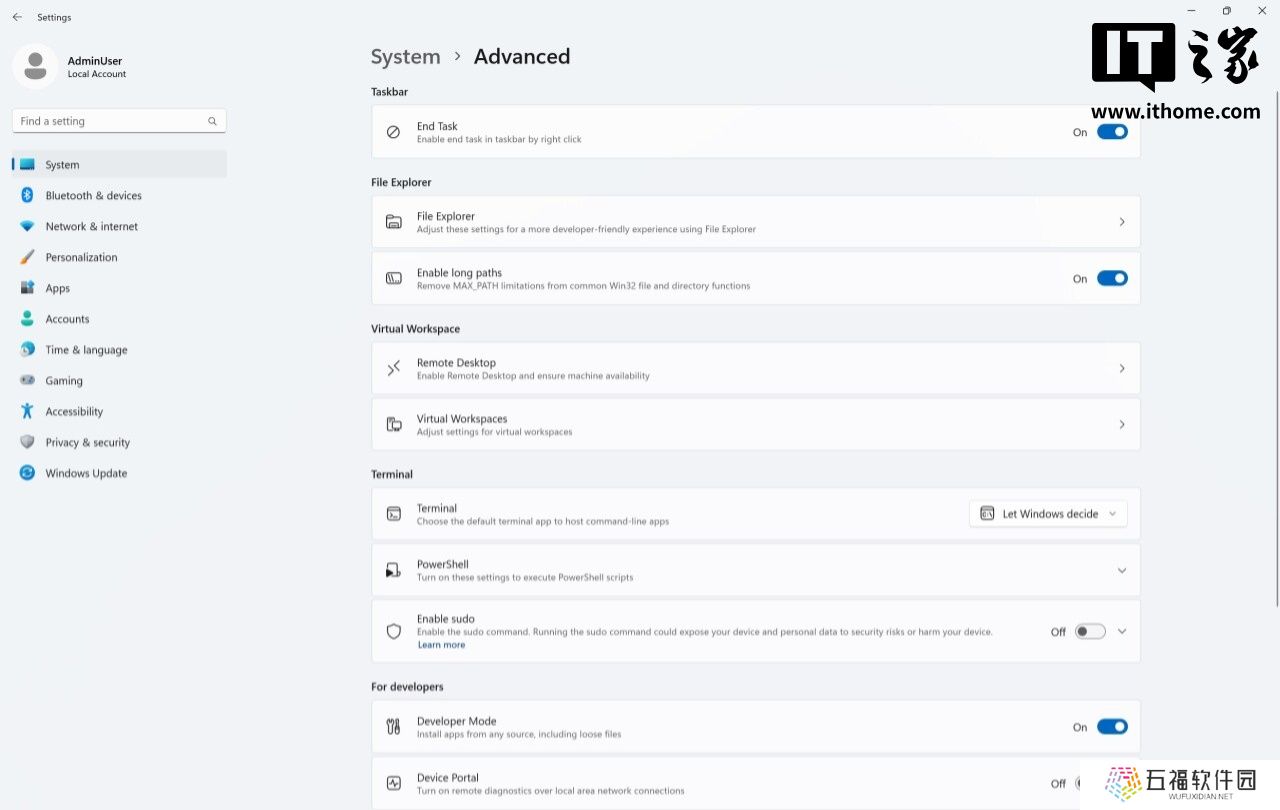Navigate to Time & language
Image resolution: width=1280 pixels, height=810 pixels.
(119, 350)
